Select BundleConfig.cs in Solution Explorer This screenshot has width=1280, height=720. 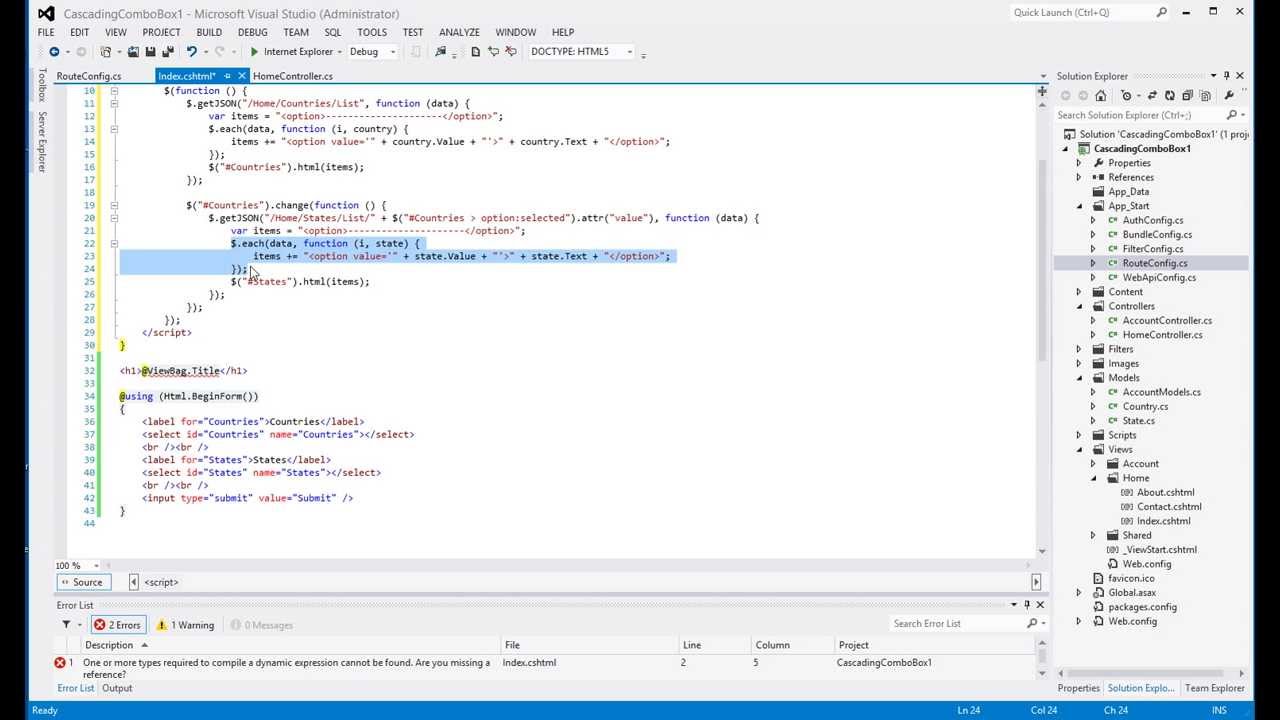1157,235
